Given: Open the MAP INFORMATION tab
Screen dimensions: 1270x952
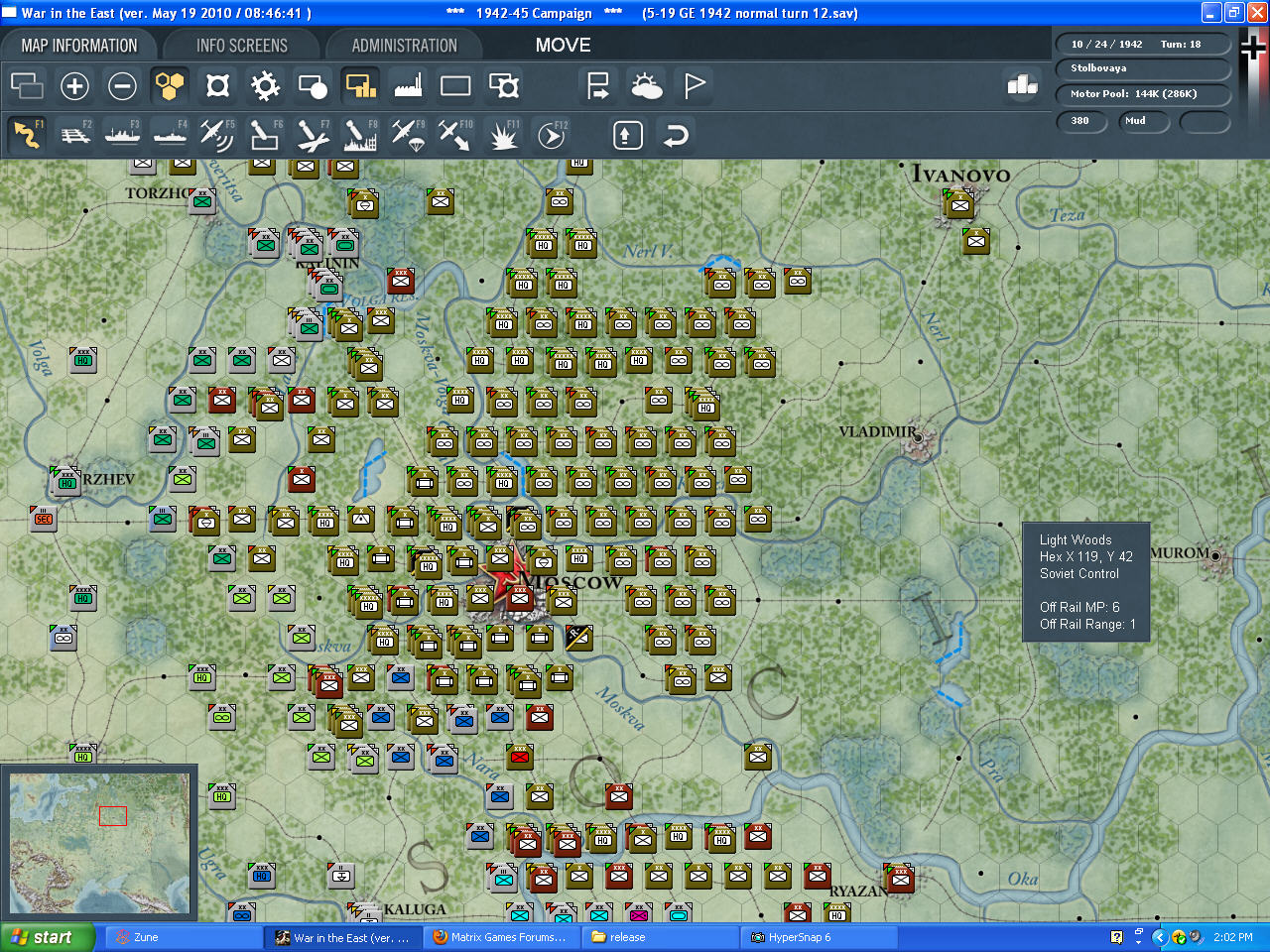Looking at the screenshot, I should (79, 46).
